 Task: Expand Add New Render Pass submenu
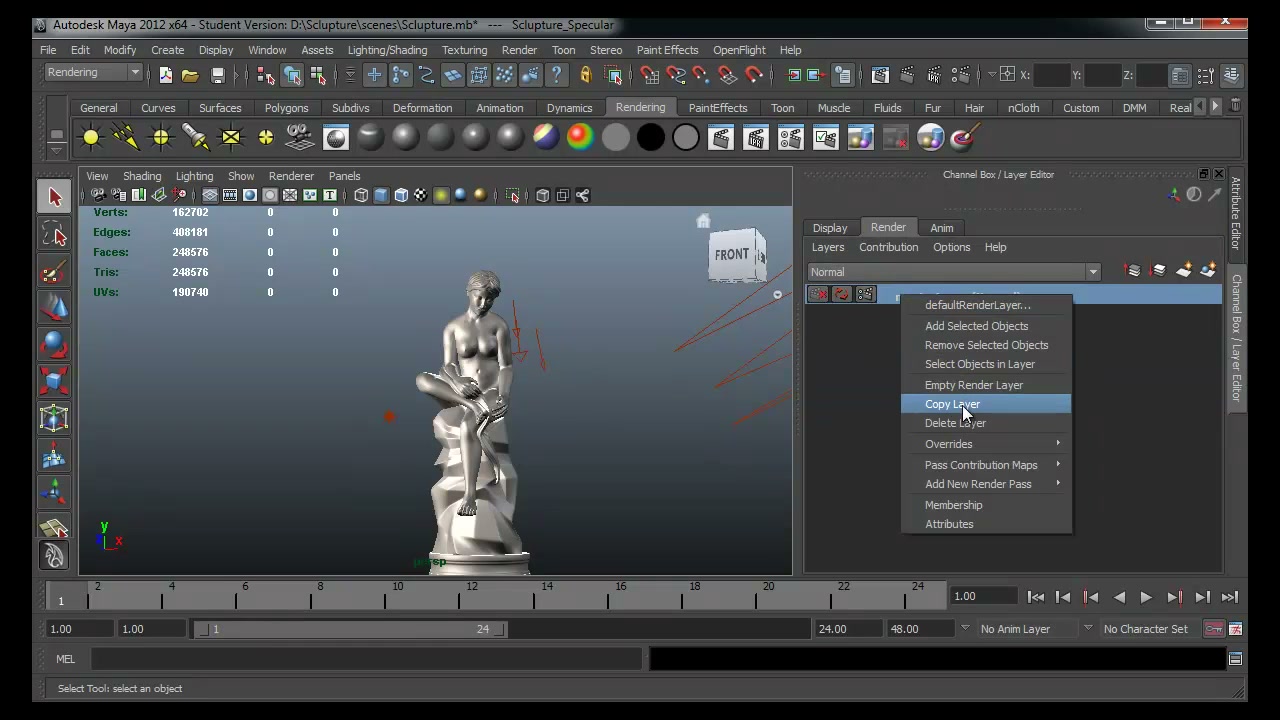click(986, 484)
